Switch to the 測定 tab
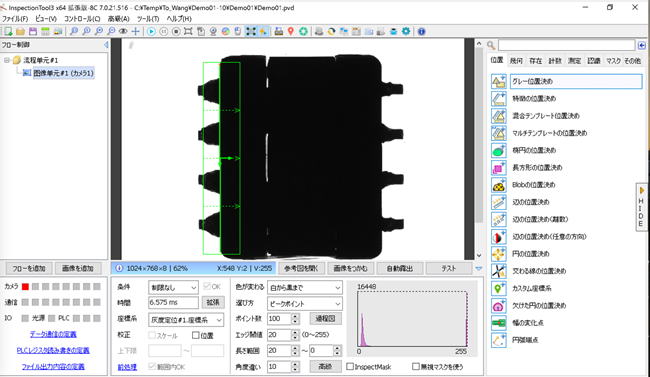650x377 pixels. [x=574, y=61]
